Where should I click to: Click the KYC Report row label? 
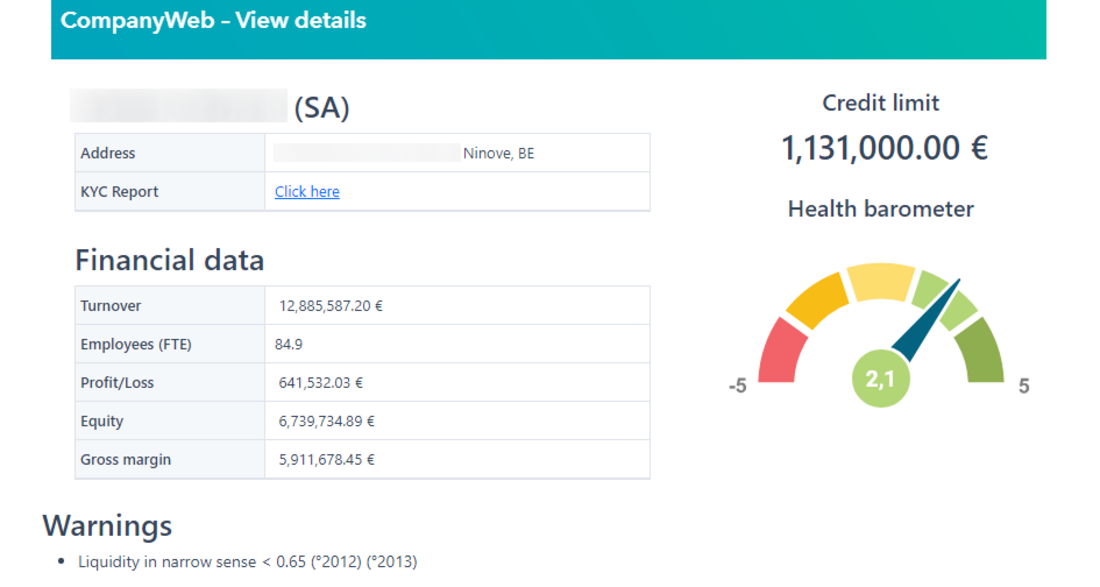120,192
